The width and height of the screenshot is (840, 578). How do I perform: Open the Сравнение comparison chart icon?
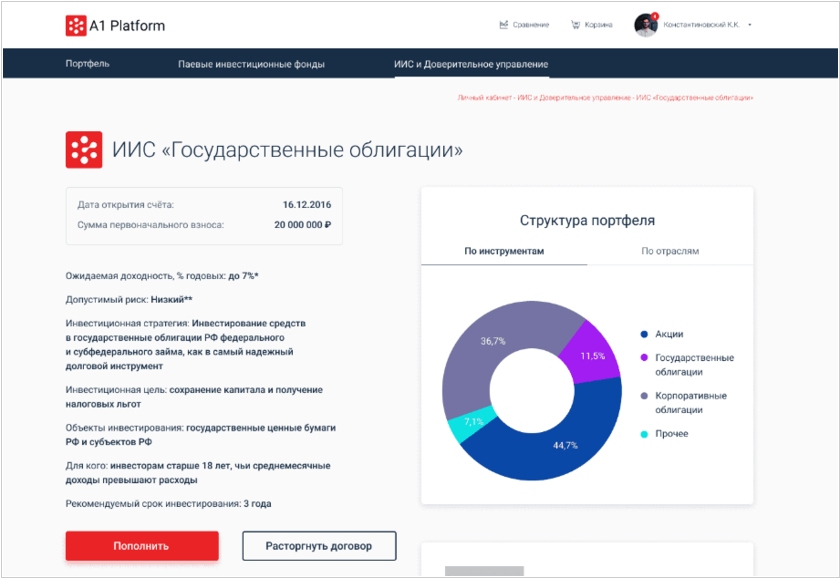503,25
